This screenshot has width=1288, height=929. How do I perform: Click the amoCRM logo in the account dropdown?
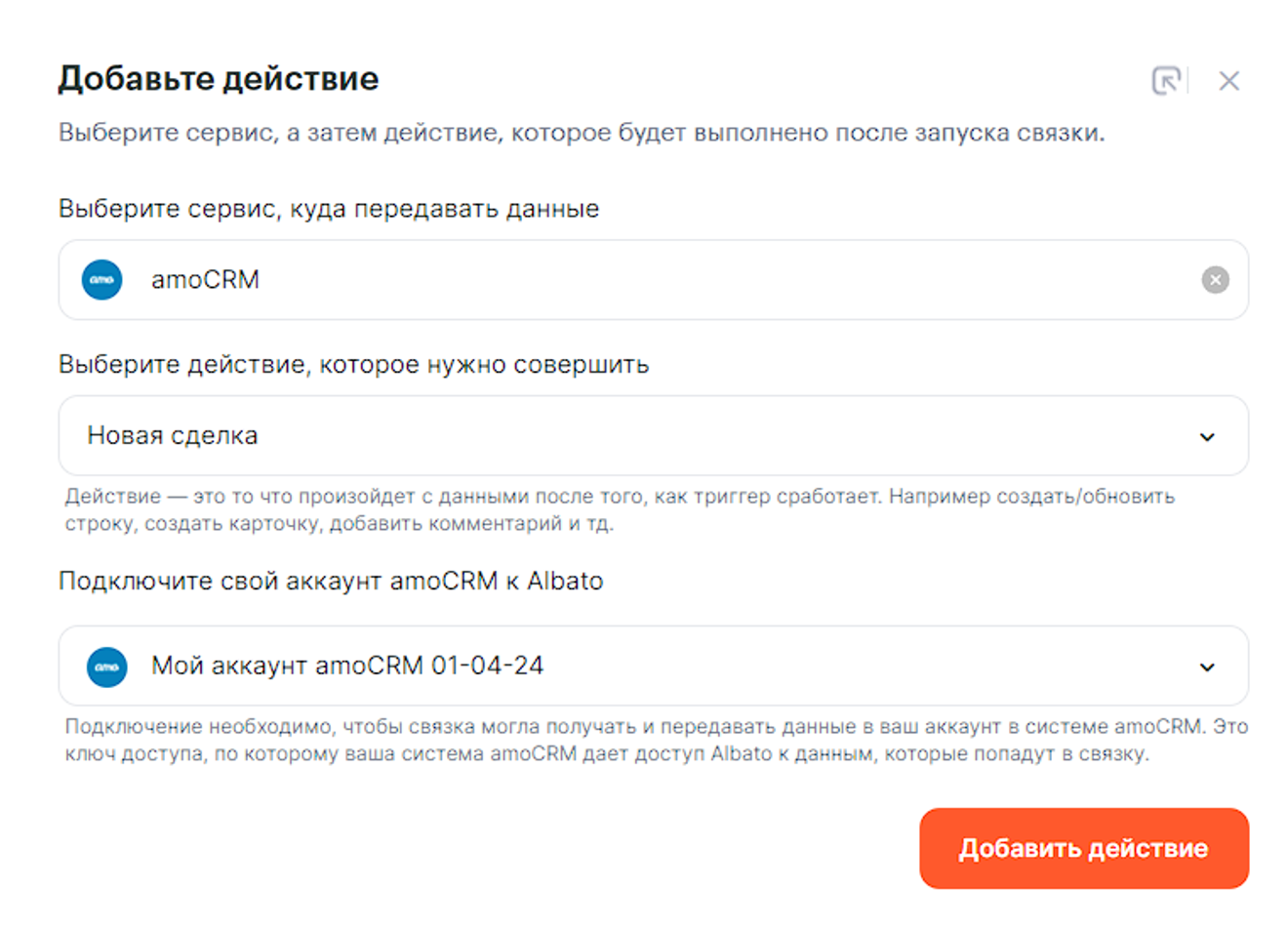pos(107,666)
